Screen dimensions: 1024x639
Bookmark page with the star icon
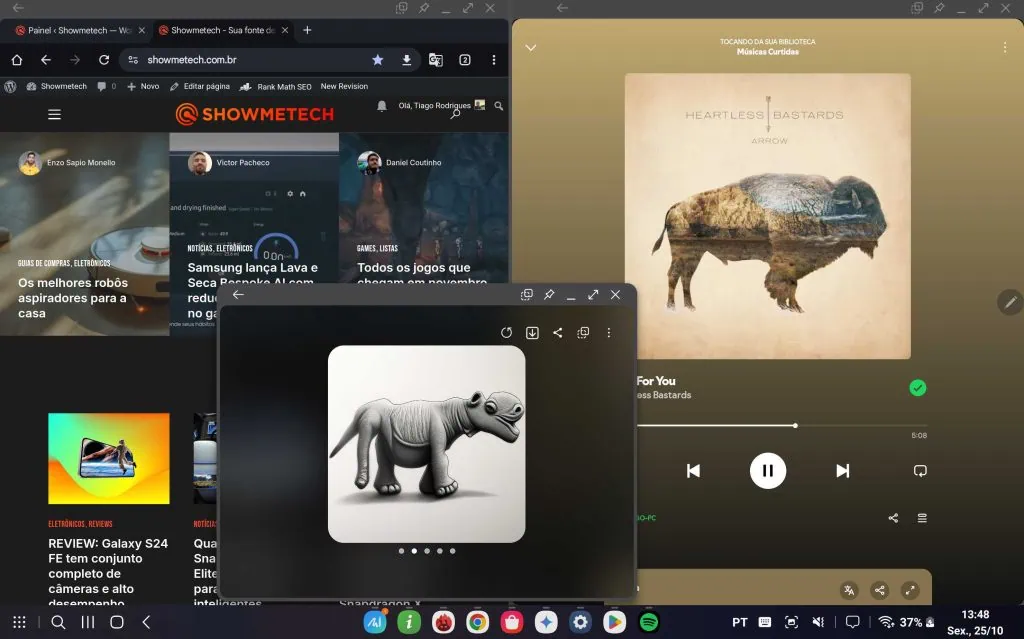[x=377, y=60]
